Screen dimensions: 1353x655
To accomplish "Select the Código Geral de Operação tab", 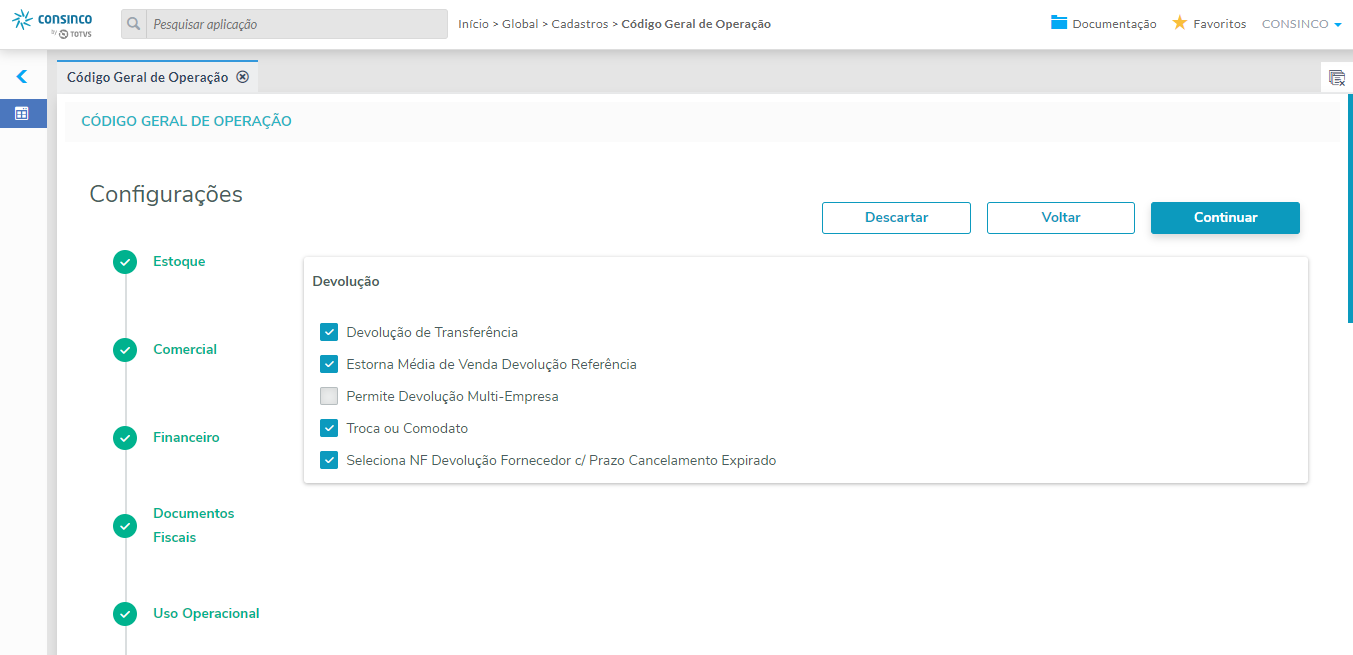I will pos(147,77).
